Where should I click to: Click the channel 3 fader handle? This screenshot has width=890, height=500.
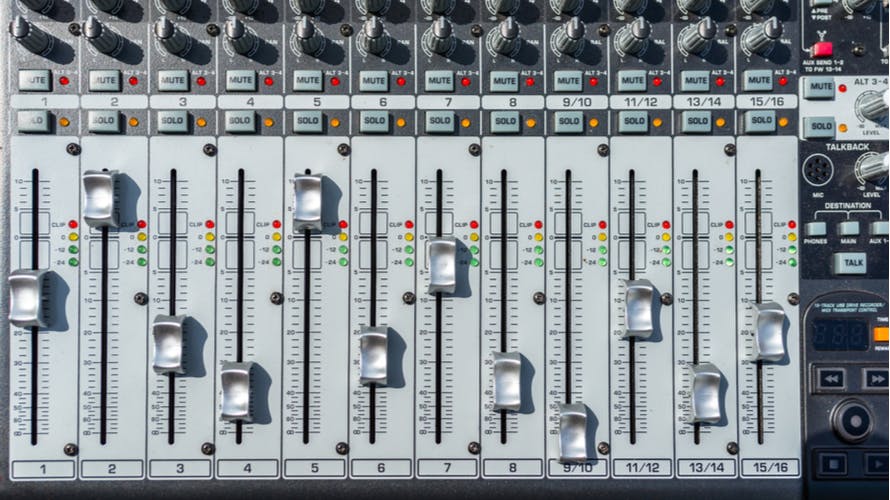169,344
